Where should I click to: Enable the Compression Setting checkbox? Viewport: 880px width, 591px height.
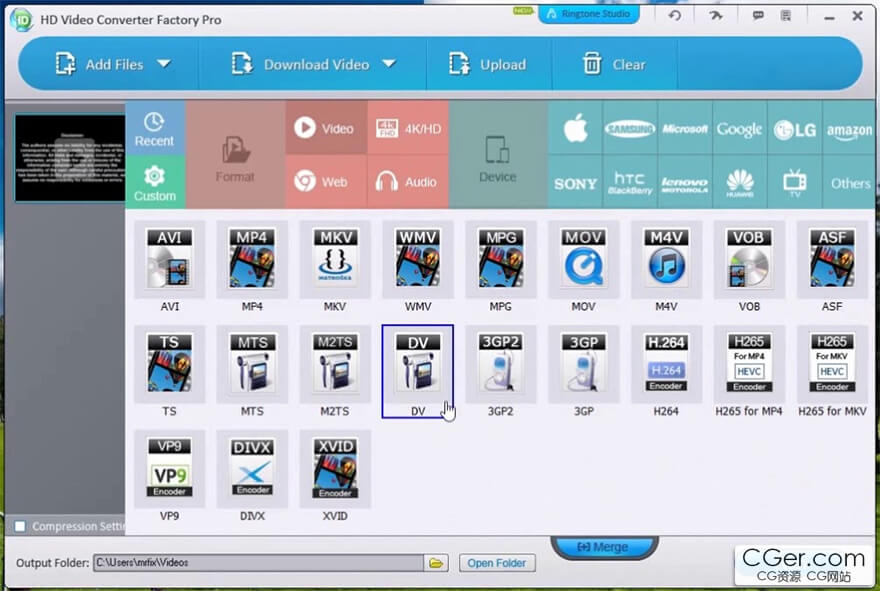pos(20,526)
